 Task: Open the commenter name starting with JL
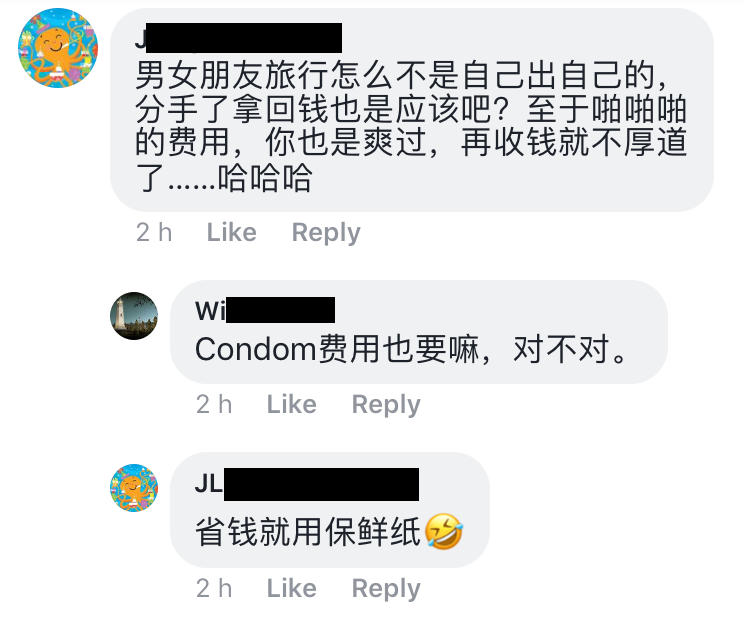[x=307, y=484]
